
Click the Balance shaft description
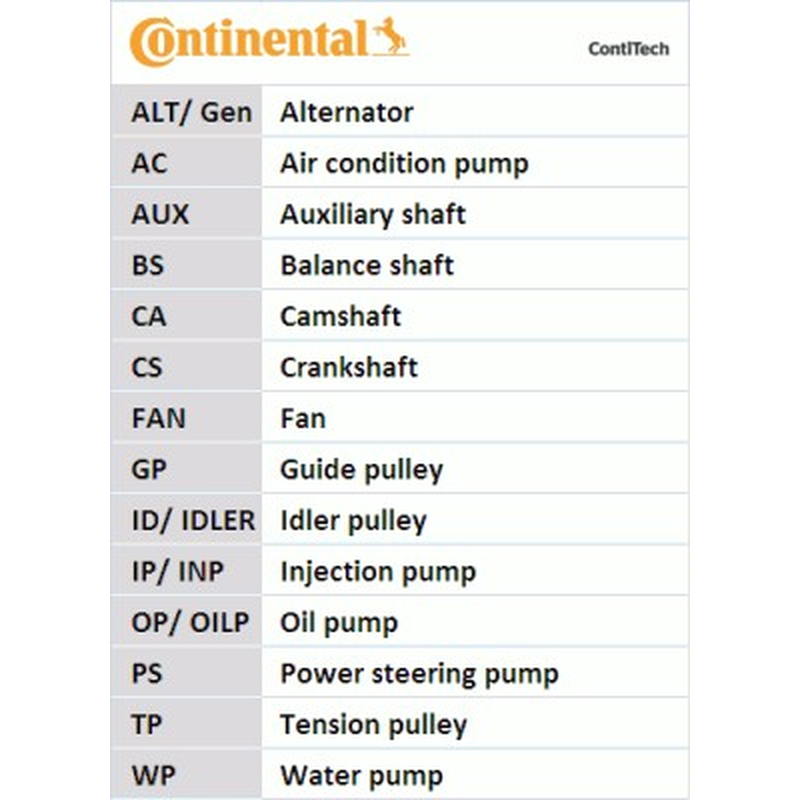366,265
